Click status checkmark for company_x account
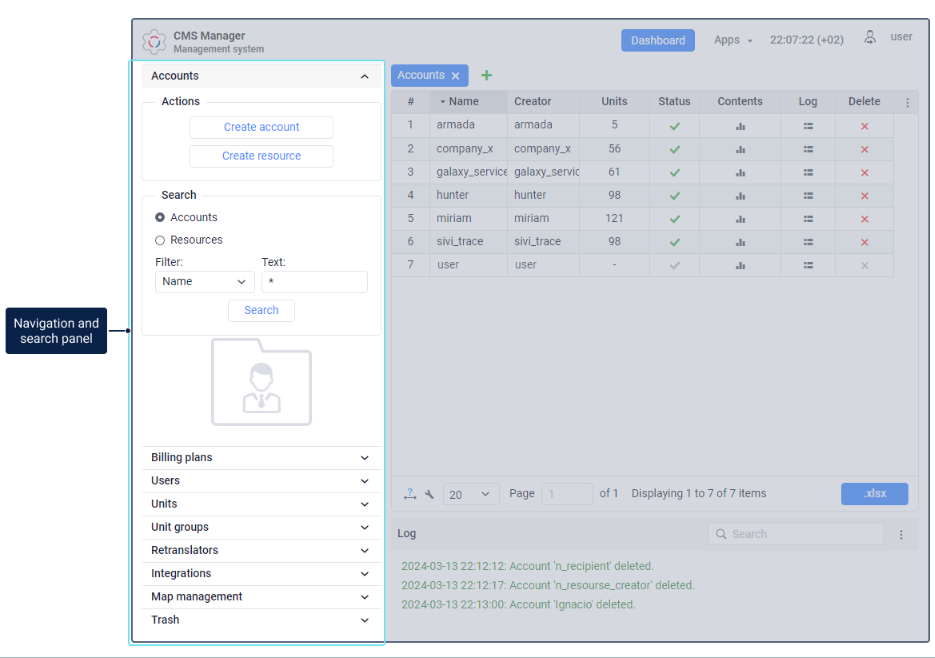This screenshot has width=935, height=658. pyautogui.click(x=674, y=149)
